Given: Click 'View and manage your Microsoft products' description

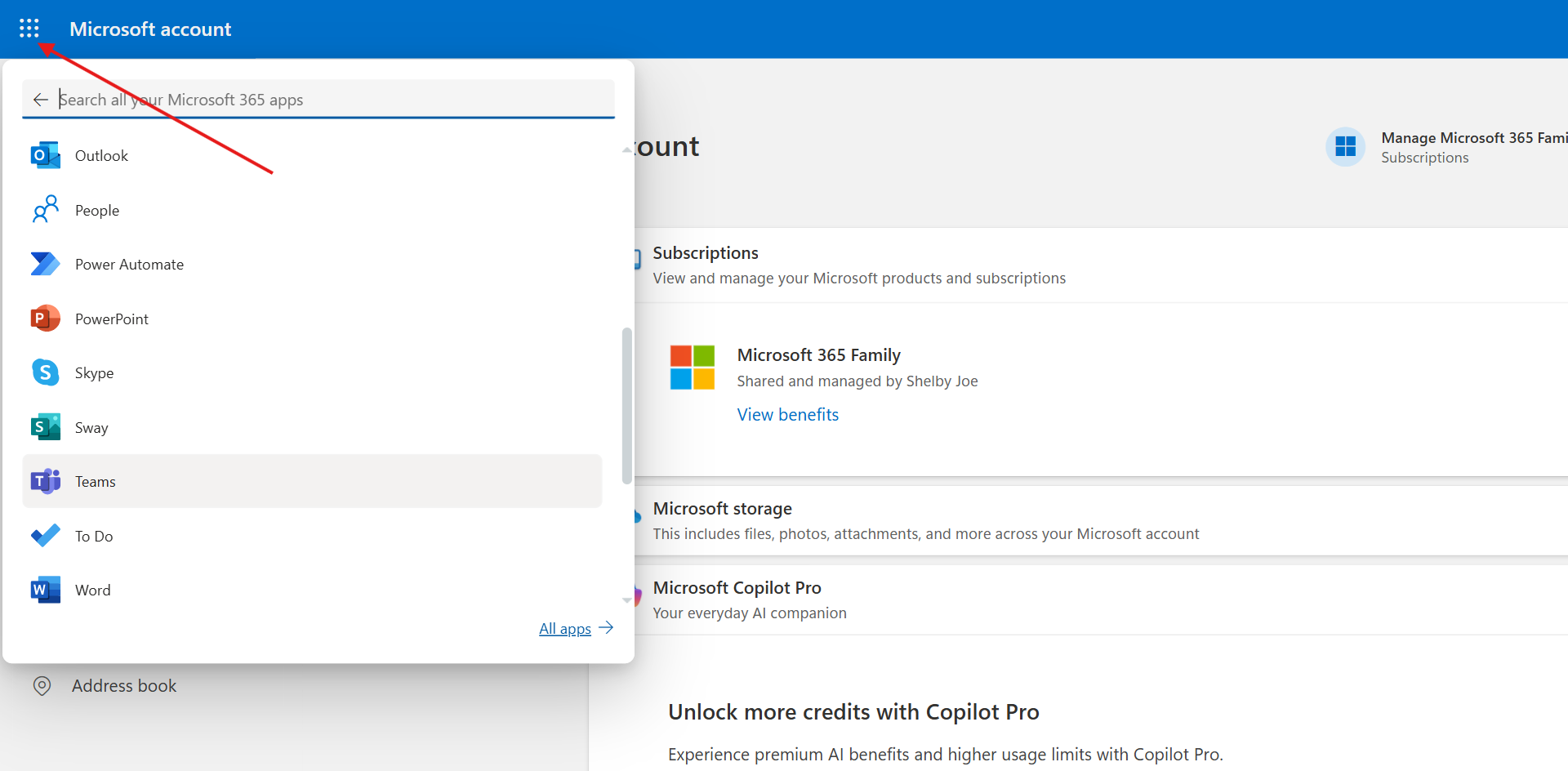Looking at the screenshot, I should coord(859,279).
